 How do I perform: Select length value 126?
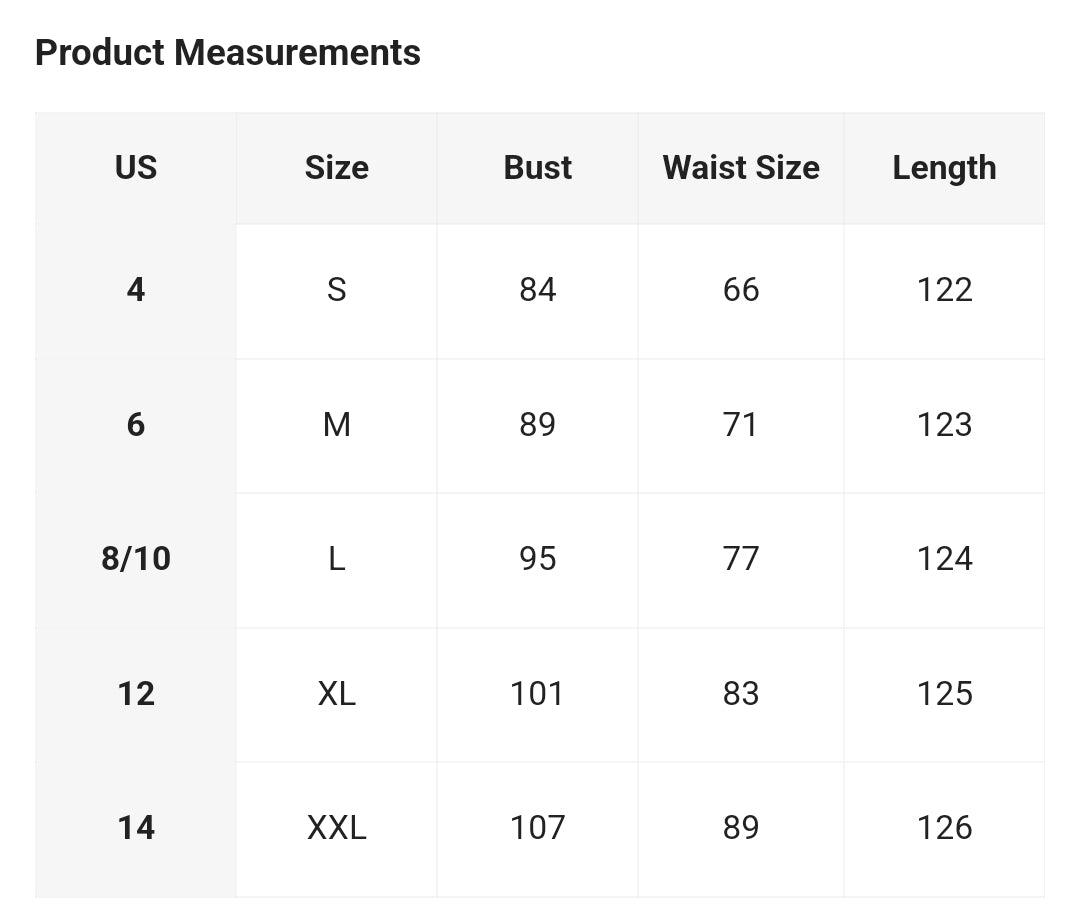pyautogui.click(x=944, y=829)
